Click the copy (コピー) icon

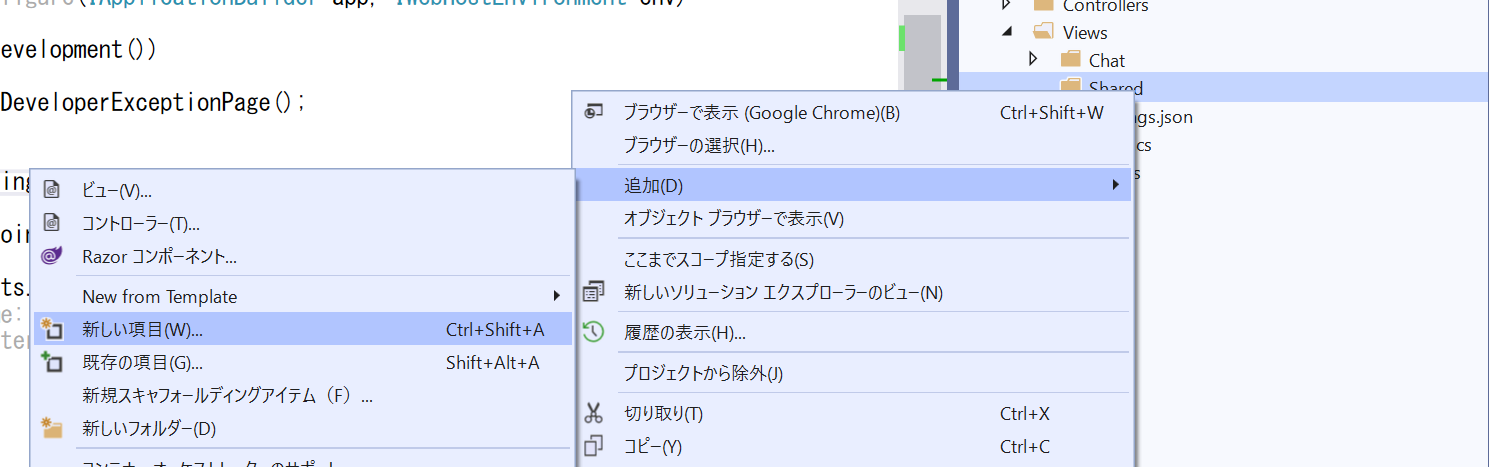[x=594, y=446]
